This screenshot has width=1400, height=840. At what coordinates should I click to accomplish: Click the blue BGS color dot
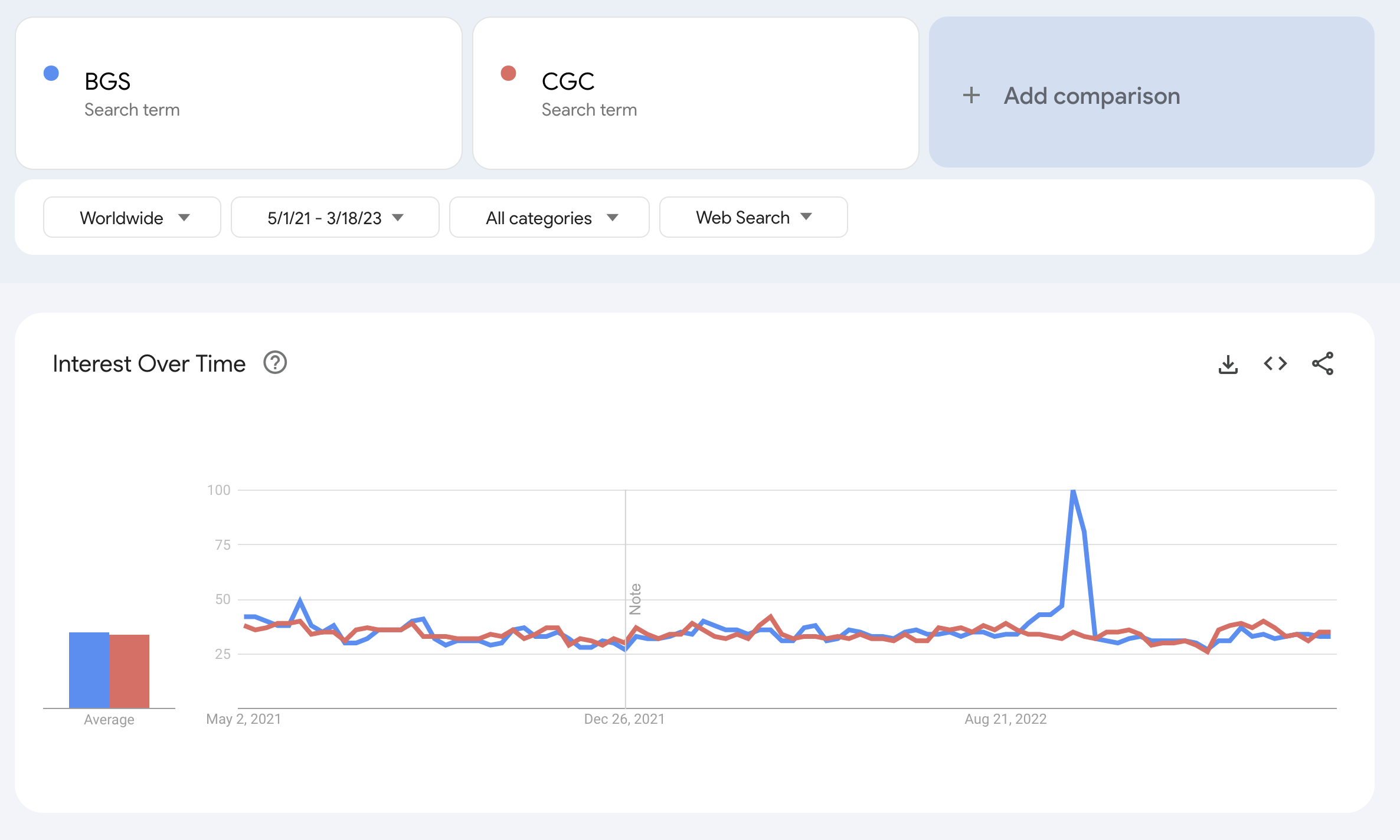point(51,73)
